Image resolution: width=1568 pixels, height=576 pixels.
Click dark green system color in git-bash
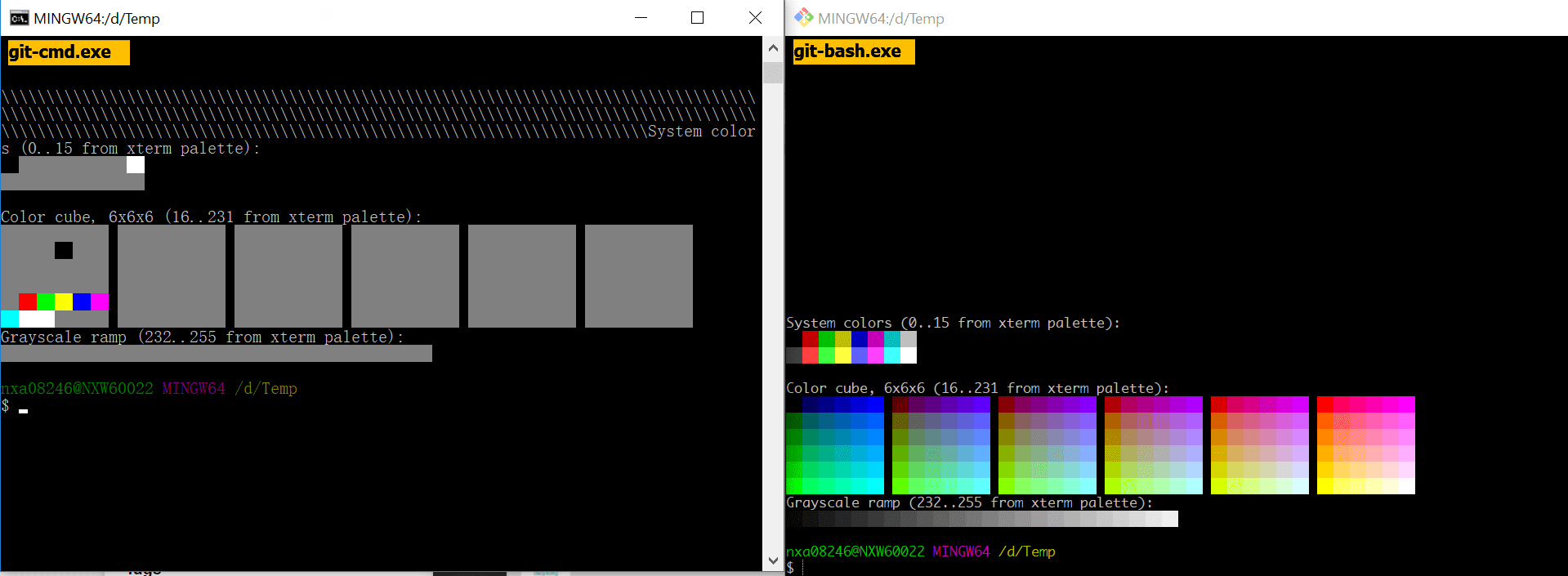(x=827, y=339)
